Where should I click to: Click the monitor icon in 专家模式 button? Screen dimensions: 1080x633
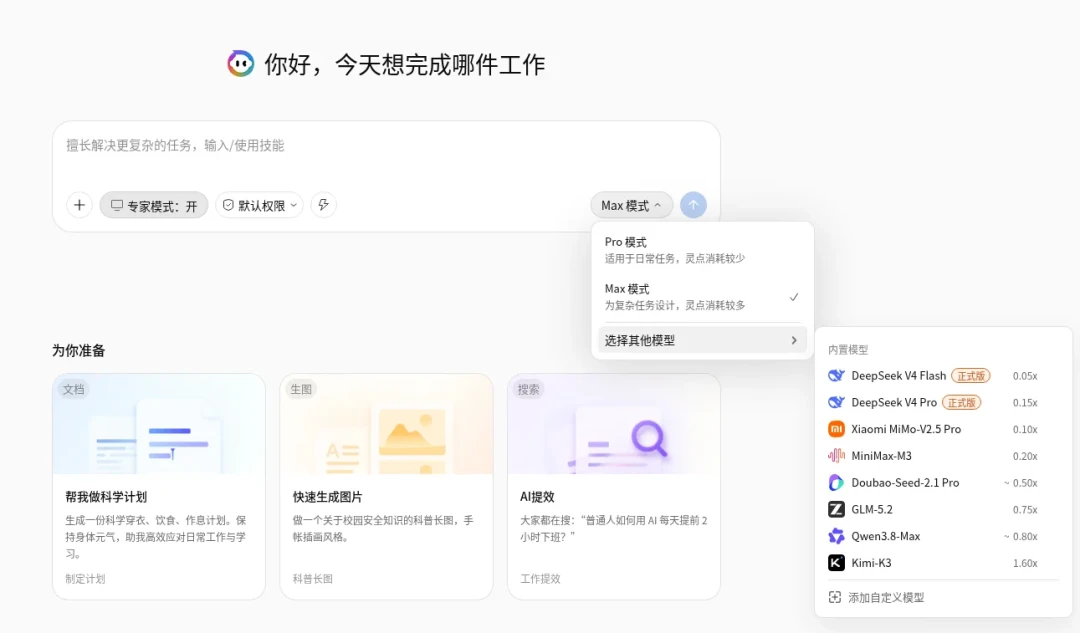point(116,205)
